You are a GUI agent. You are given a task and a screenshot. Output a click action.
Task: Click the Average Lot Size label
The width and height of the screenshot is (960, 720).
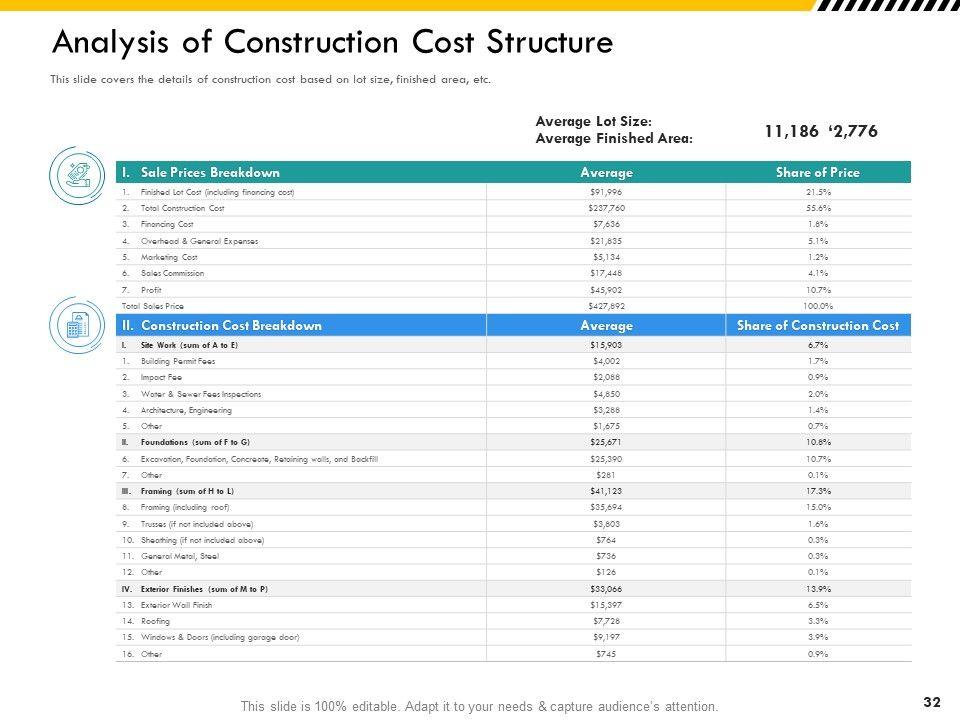pos(594,122)
